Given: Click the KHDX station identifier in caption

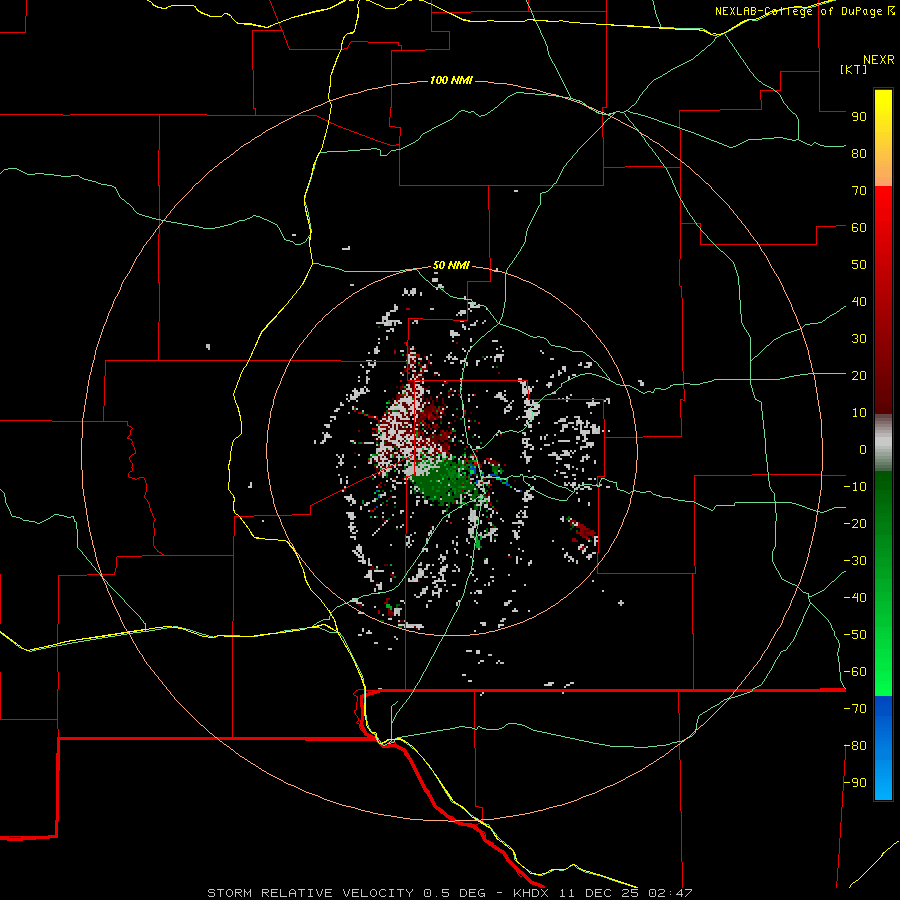Looking at the screenshot, I should [x=531, y=893].
